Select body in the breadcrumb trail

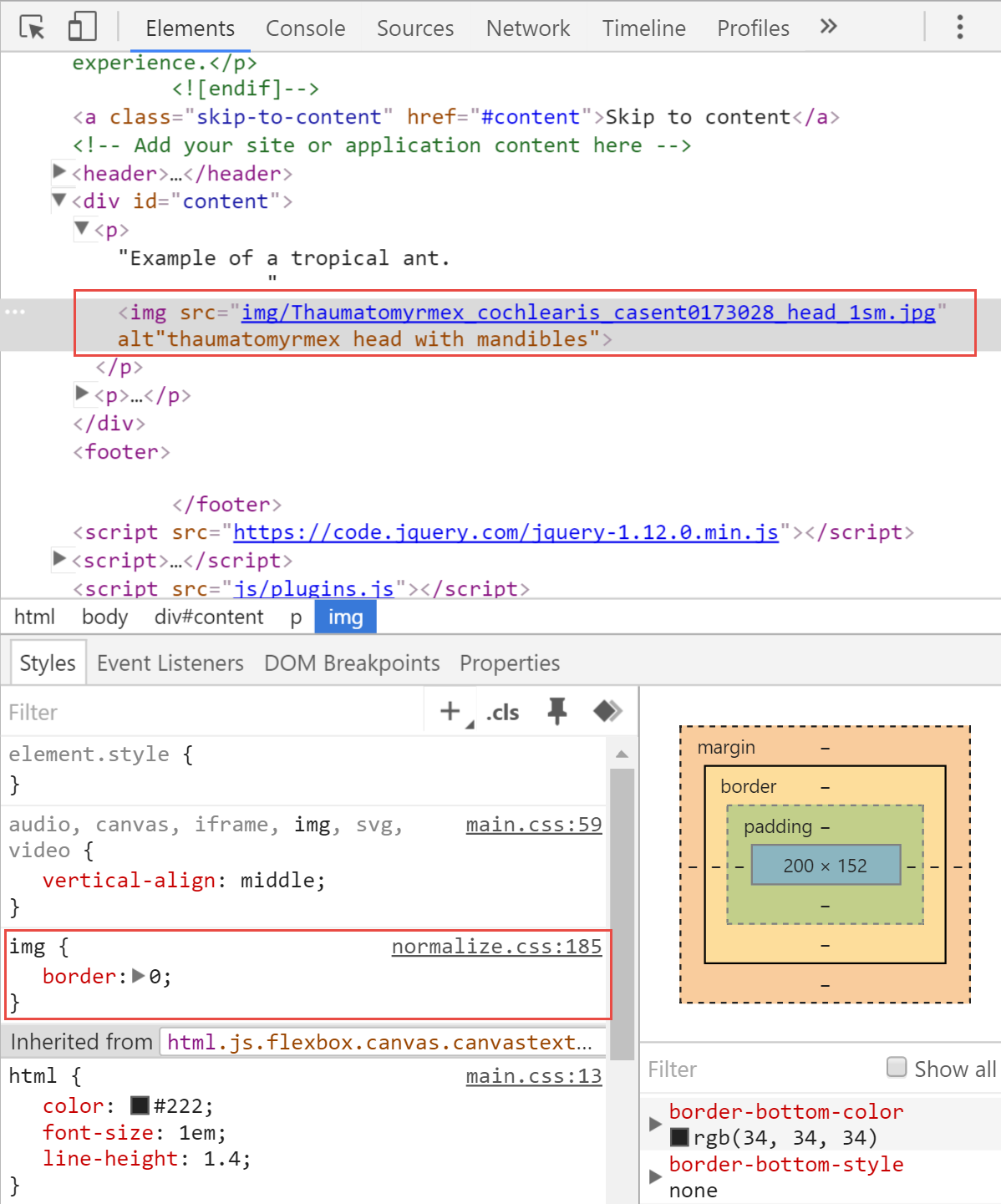point(104,617)
